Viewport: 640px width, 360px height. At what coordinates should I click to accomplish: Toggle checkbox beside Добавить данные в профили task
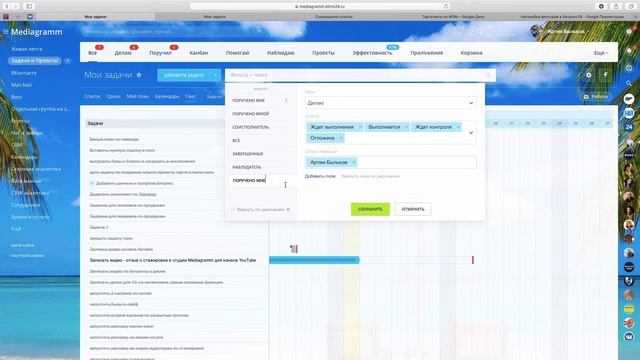point(92,183)
